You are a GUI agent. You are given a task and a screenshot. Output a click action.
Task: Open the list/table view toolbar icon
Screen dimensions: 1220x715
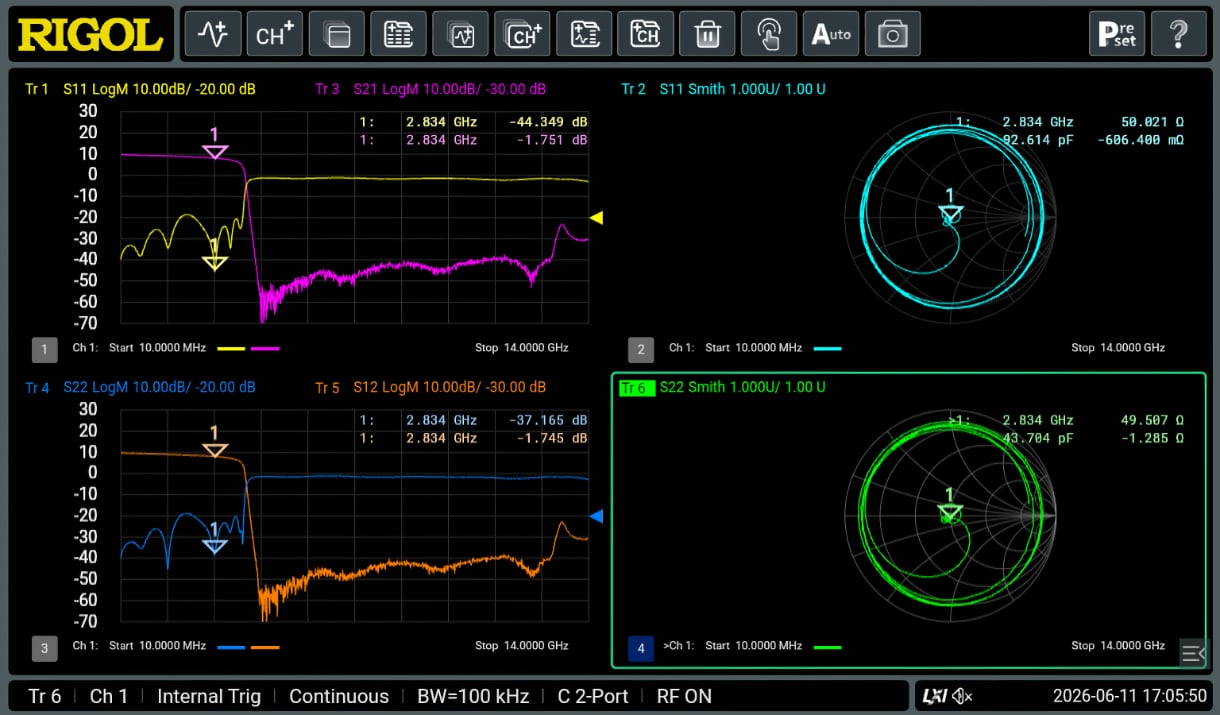tap(399, 34)
